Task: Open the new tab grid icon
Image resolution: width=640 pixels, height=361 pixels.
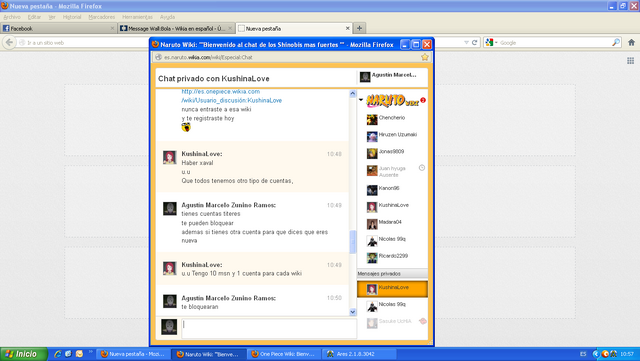Action: [630, 61]
